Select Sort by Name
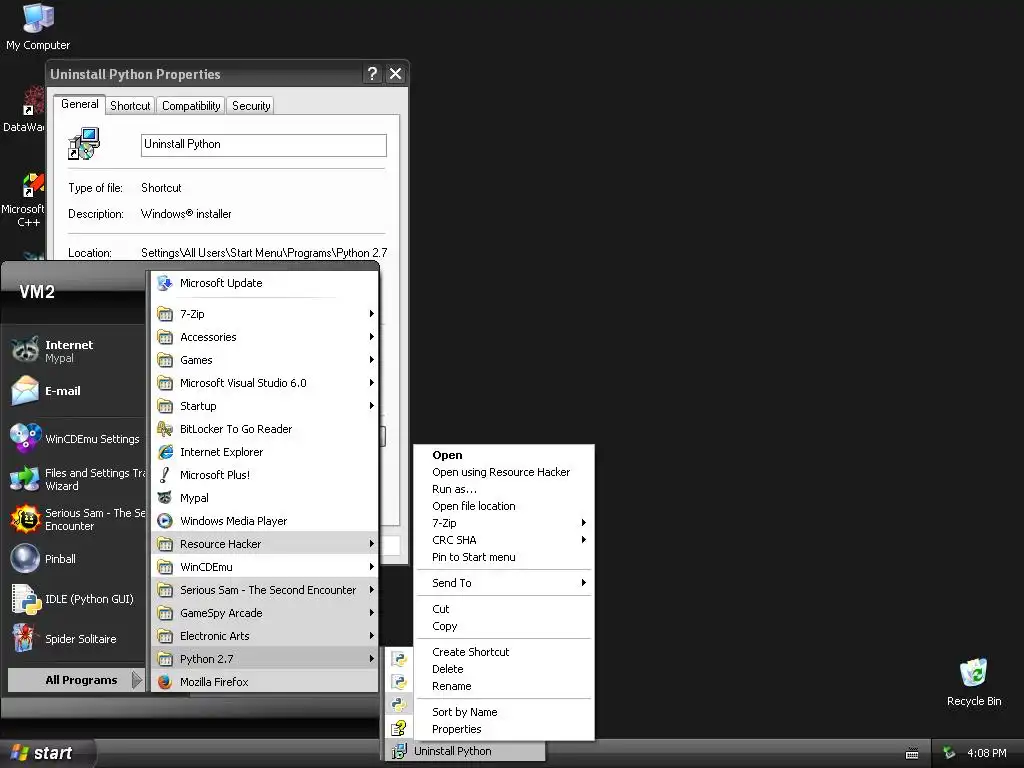1024x768 pixels. pyautogui.click(x=504, y=712)
